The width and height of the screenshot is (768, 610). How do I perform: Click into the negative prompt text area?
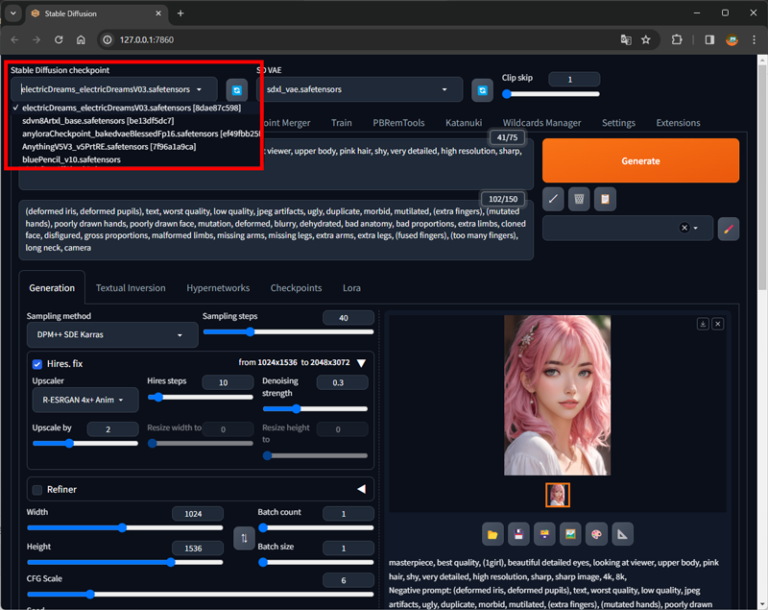[x=276, y=230]
